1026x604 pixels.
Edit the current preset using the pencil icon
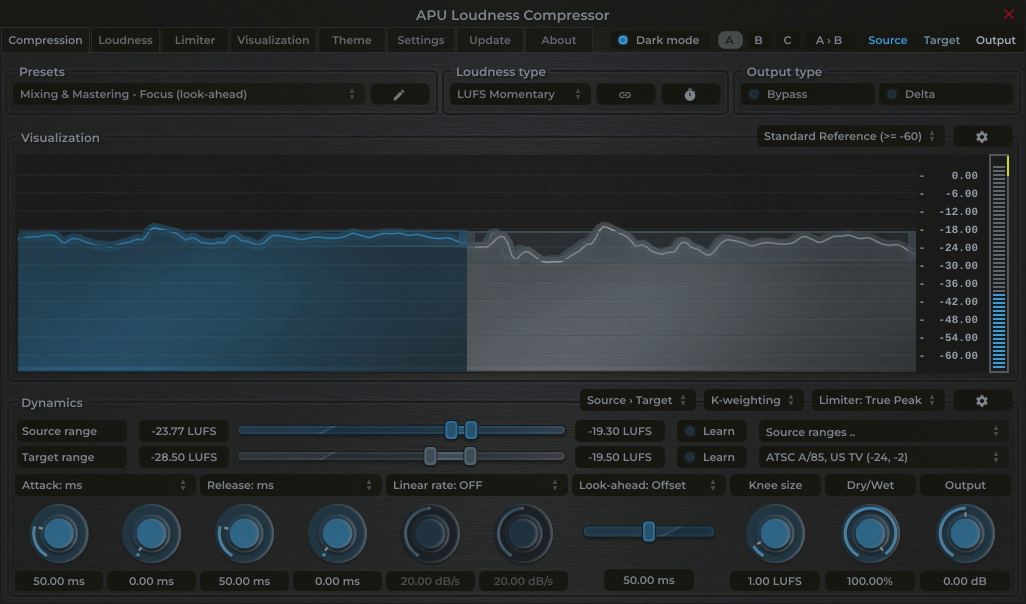[399, 94]
